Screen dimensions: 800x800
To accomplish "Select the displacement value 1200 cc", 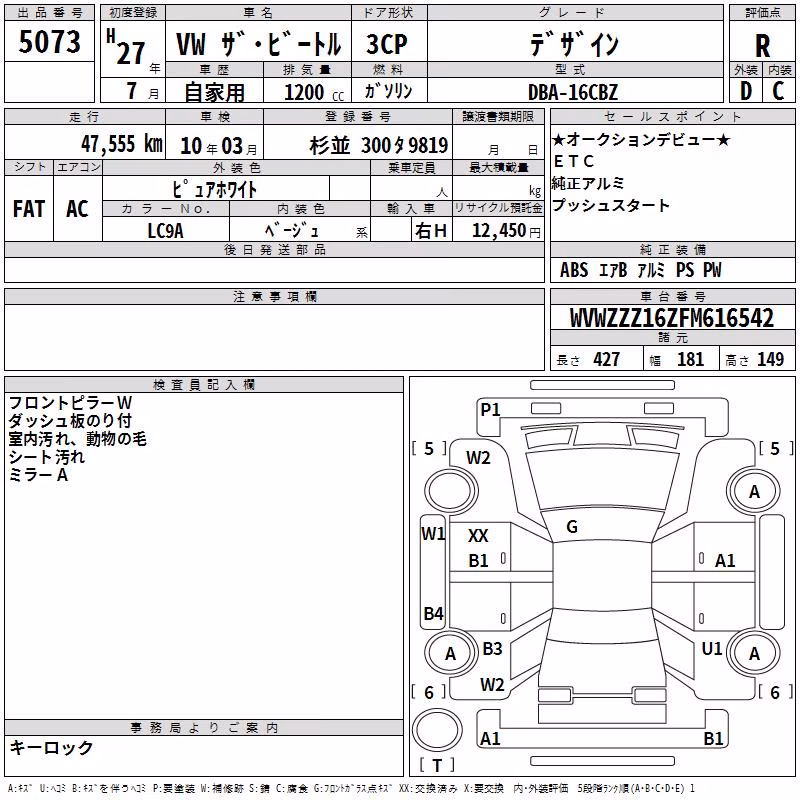I will pyautogui.click(x=314, y=92).
